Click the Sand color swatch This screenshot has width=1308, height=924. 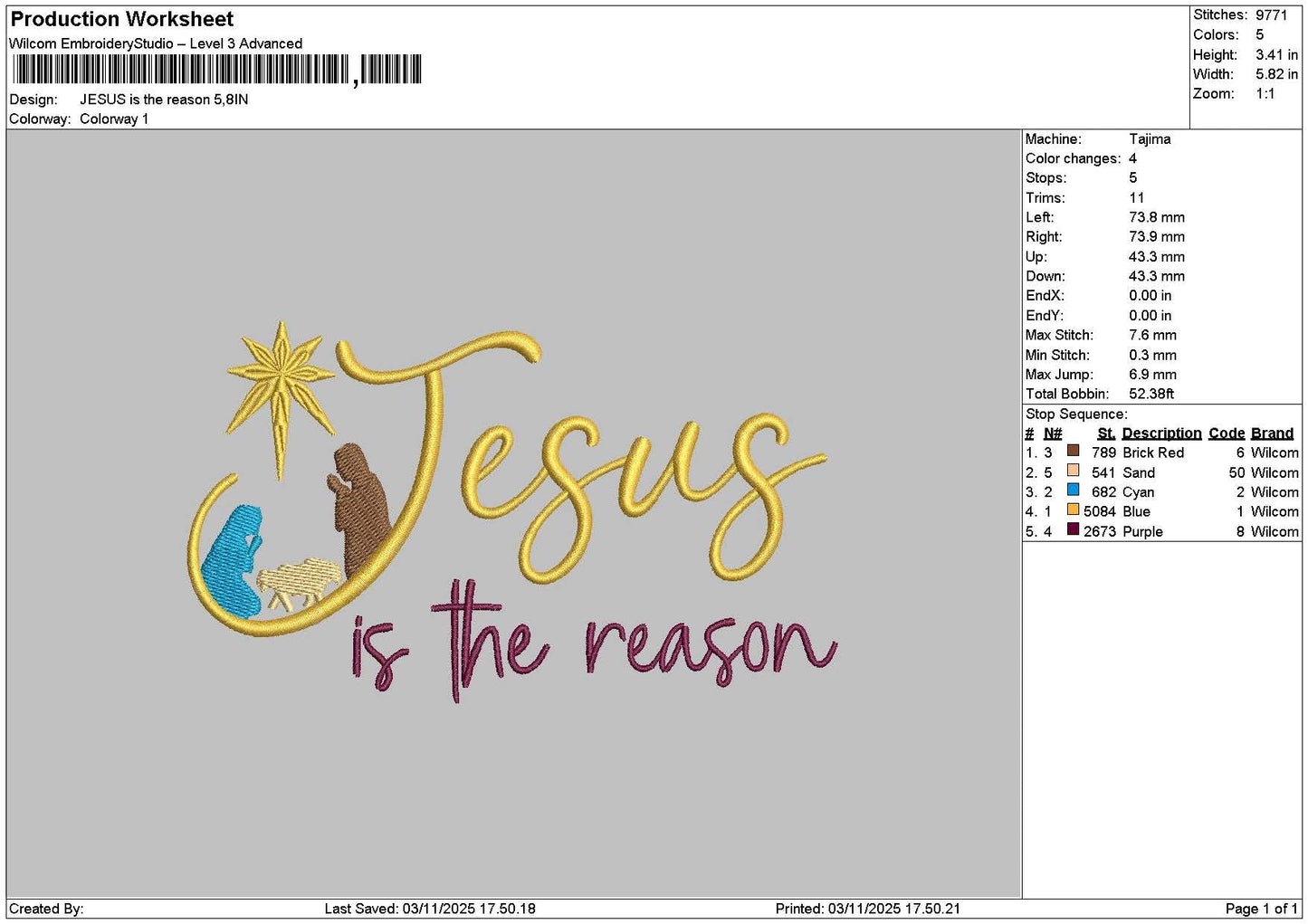[x=1074, y=471]
